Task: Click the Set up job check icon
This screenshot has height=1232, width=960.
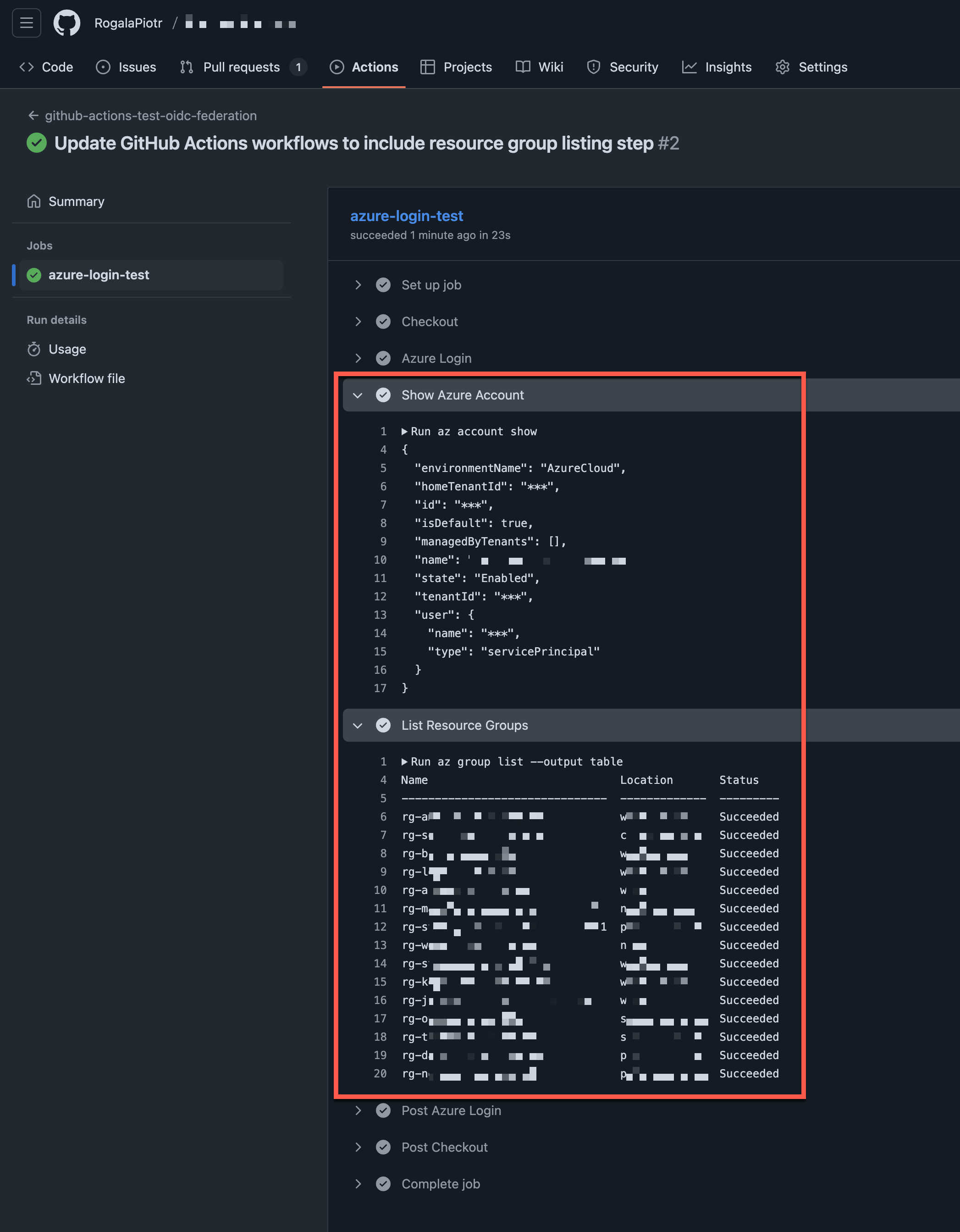Action: coord(383,285)
